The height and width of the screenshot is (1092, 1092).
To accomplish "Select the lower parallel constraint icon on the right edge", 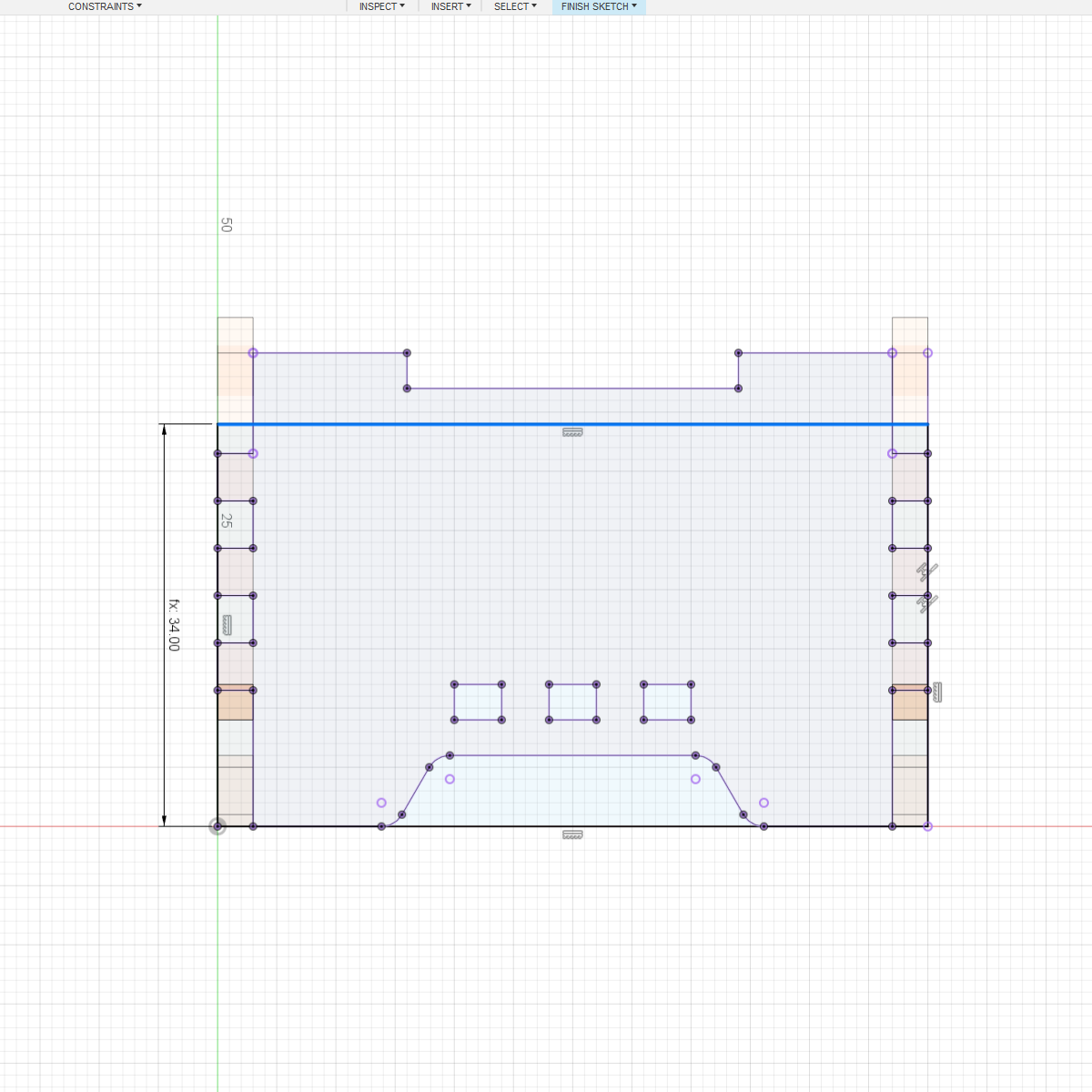I will pos(927,603).
